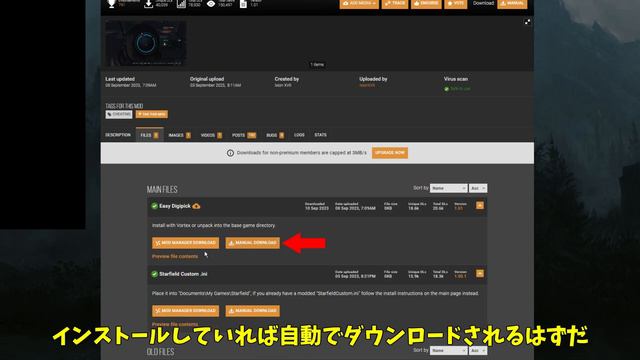Screen dimensions: 640x360
Task: Click the Easy Digipick file title
Action: pyautogui.click(x=175, y=206)
